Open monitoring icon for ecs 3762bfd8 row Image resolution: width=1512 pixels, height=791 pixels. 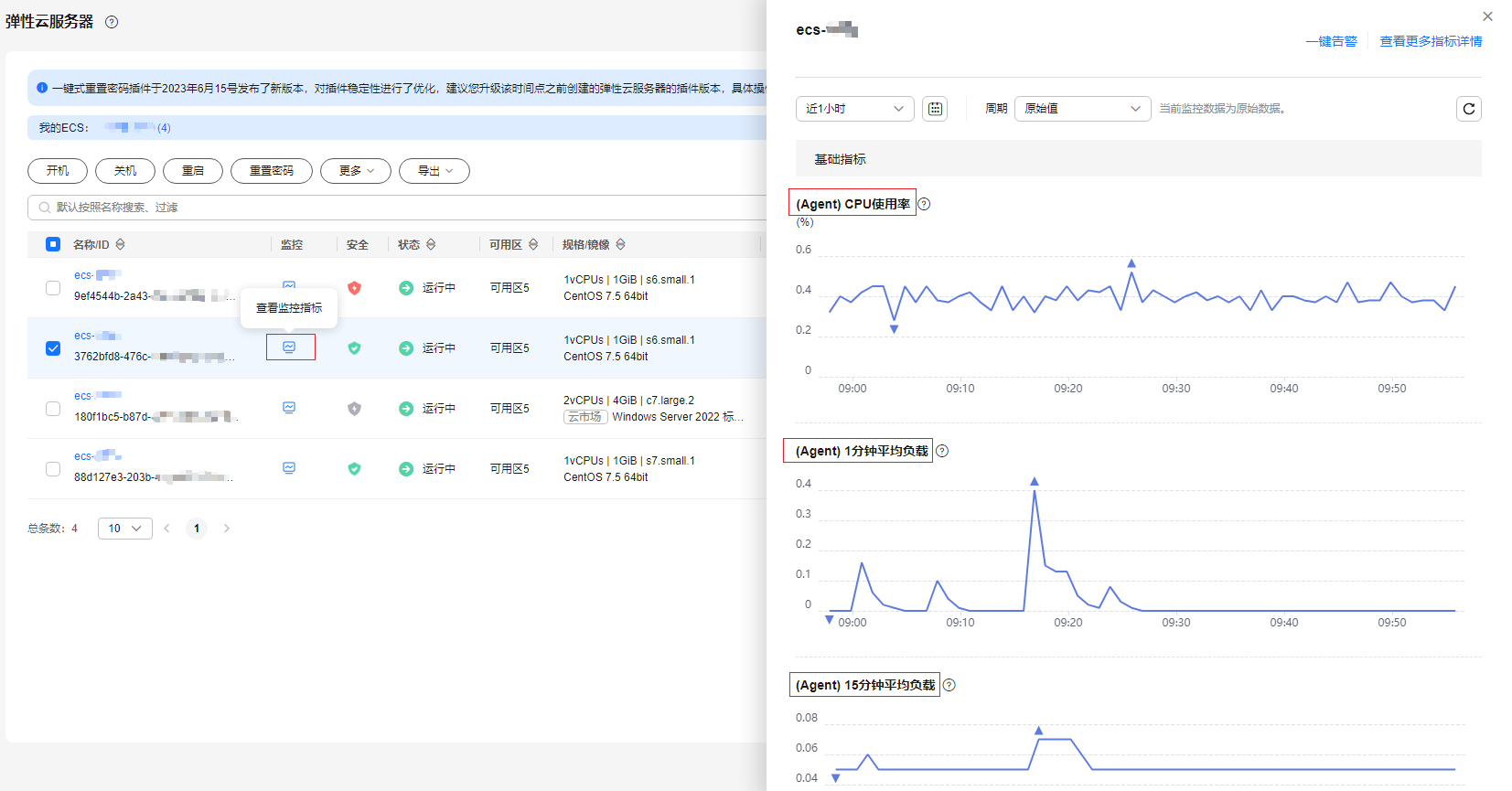(289, 347)
